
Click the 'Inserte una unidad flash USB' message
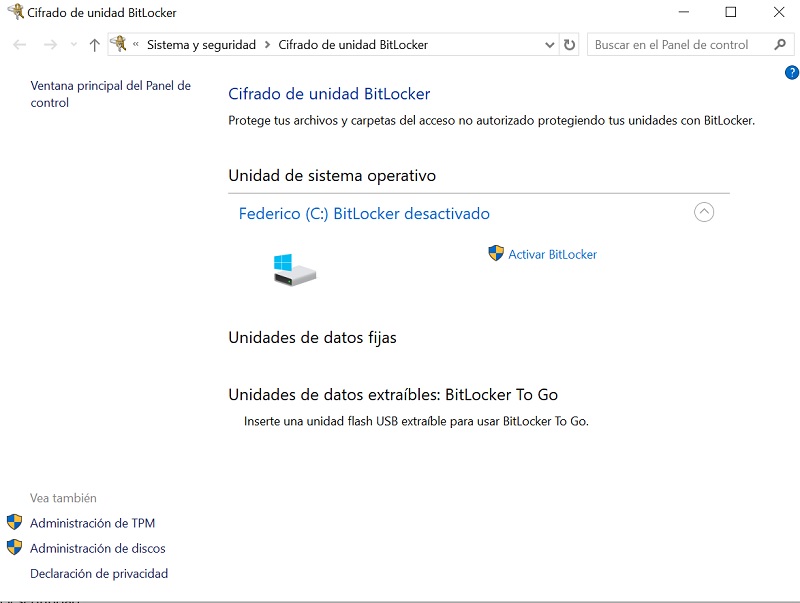click(416, 421)
